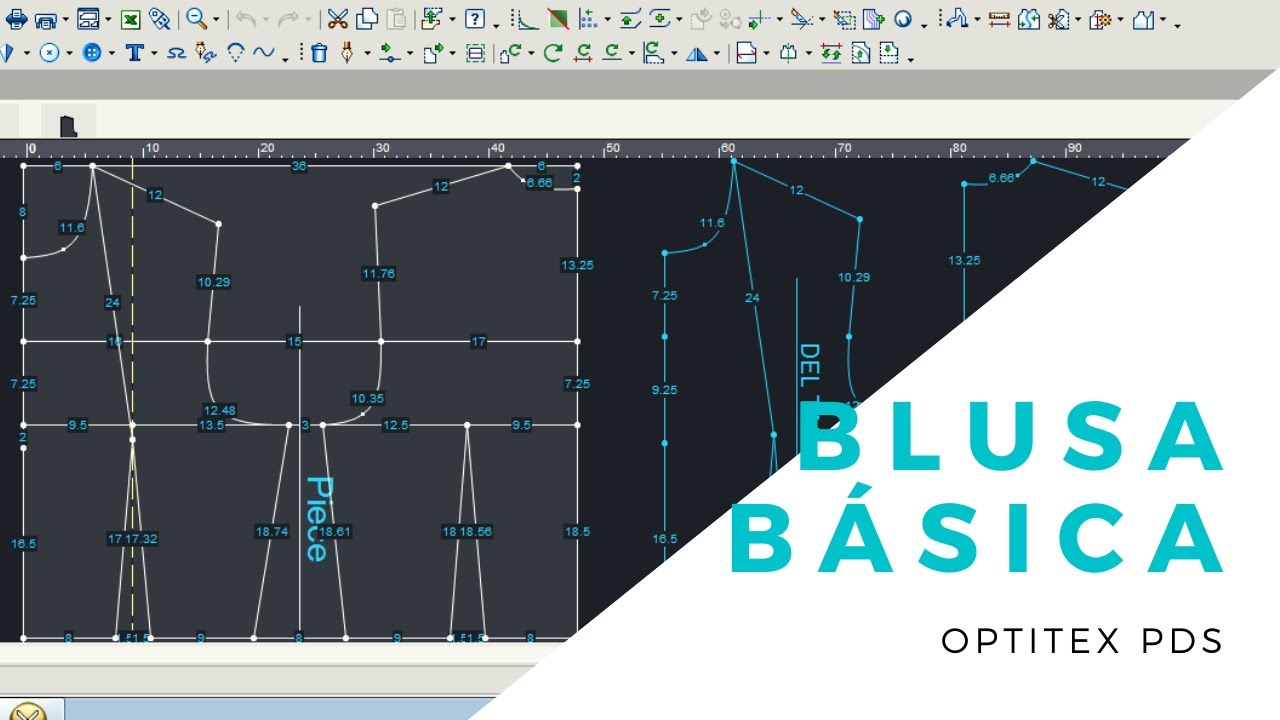Click the "36" top width label

click(298, 167)
